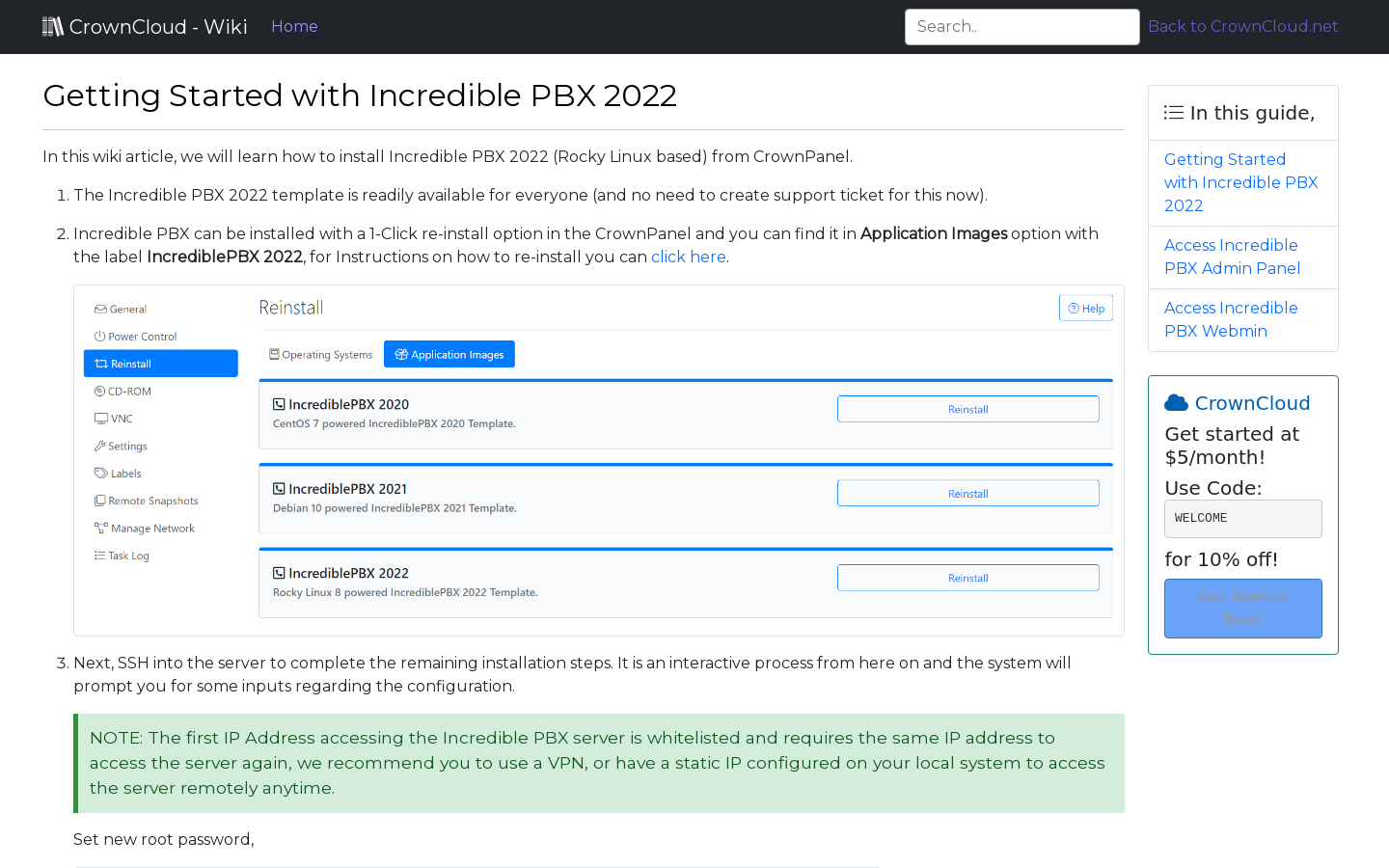This screenshot has width=1389, height=868.
Task: Click 'Get started at $5/month!' promo text
Action: 1232,446
